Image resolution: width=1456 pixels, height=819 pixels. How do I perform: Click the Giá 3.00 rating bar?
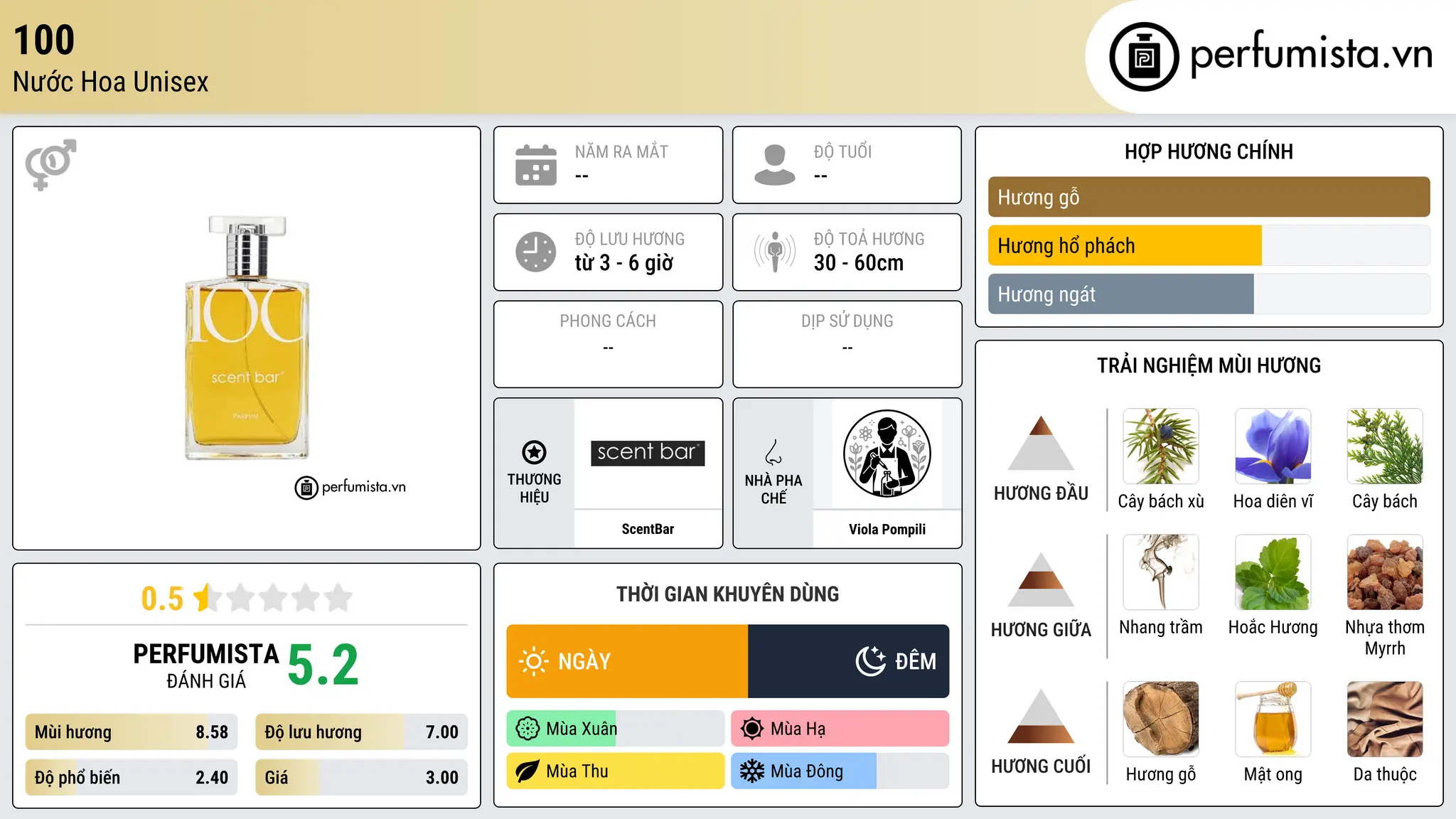point(362,778)
